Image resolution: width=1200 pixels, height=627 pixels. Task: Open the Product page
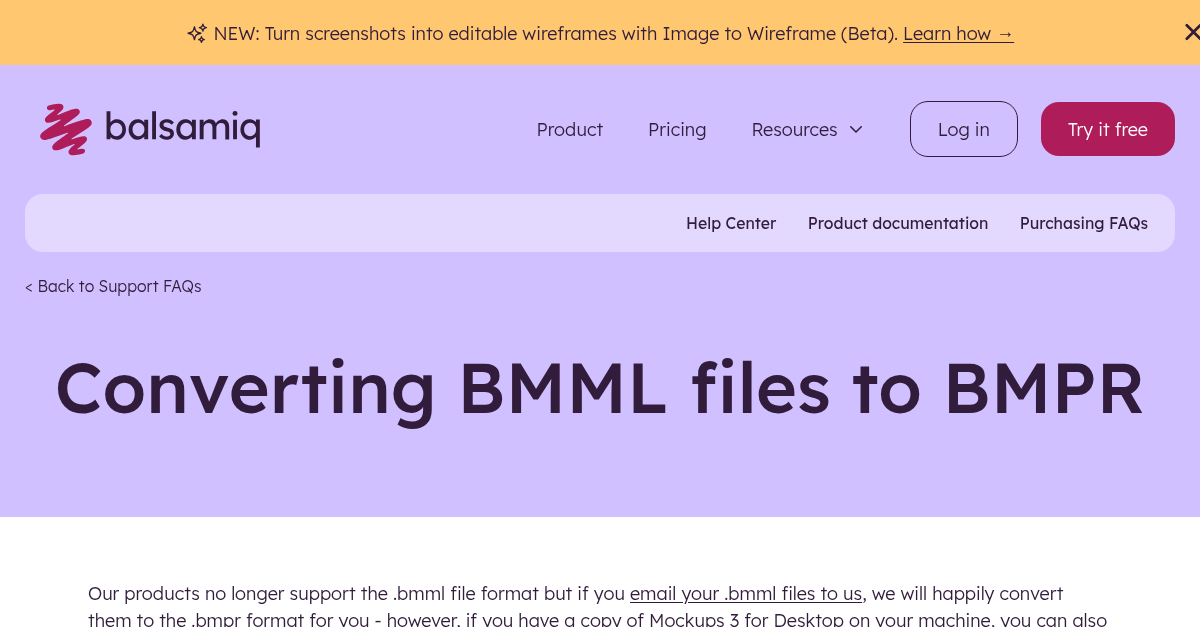pyautogui.click(x=569, y=129)
